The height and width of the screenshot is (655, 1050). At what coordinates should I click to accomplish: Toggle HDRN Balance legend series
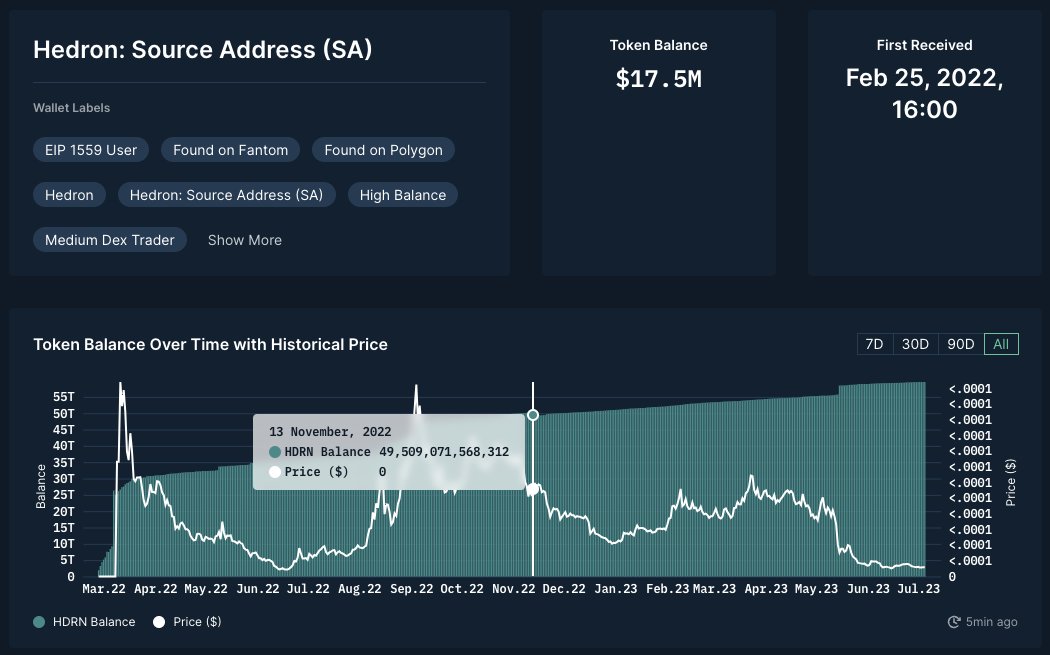tap(84, 622)
